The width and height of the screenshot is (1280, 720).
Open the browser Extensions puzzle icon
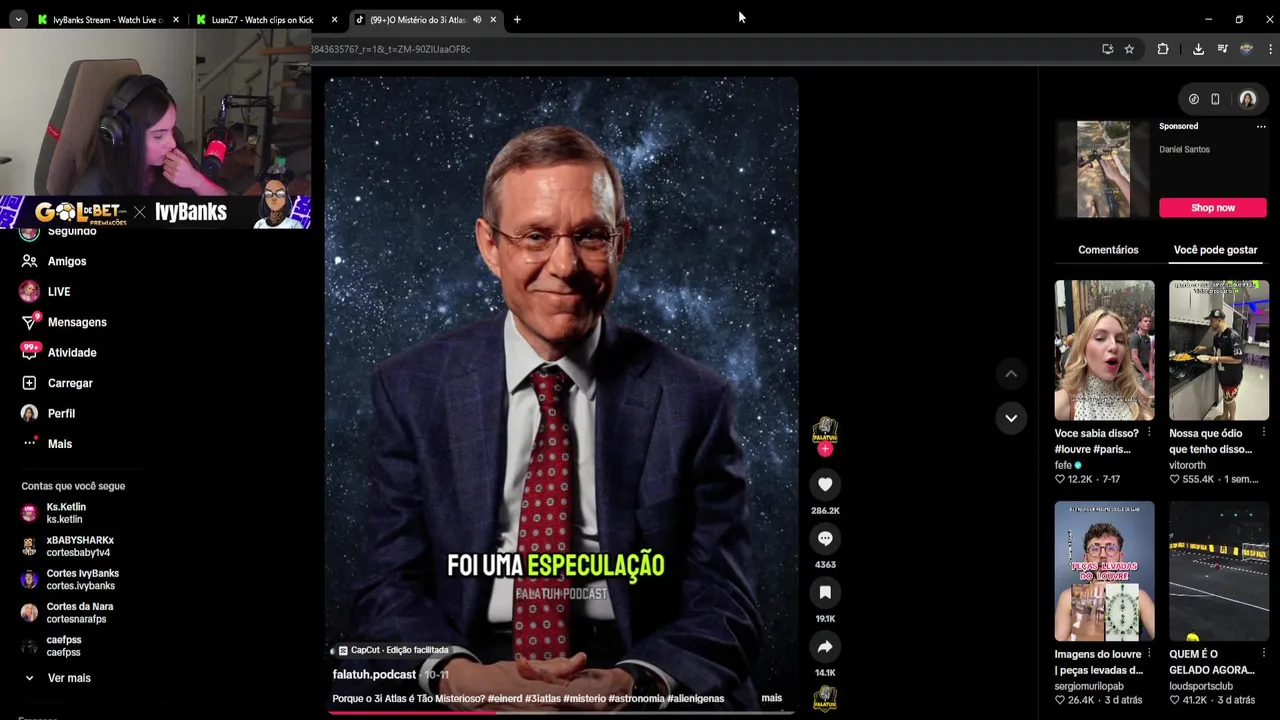1162,49
